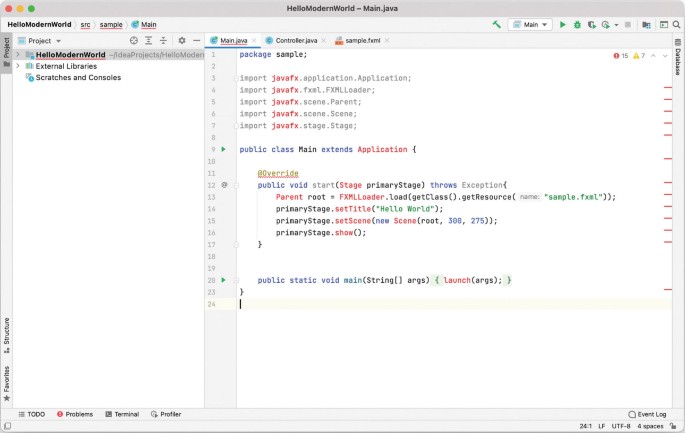Click the "Hello World" string in the code

[x=405, y=209]
